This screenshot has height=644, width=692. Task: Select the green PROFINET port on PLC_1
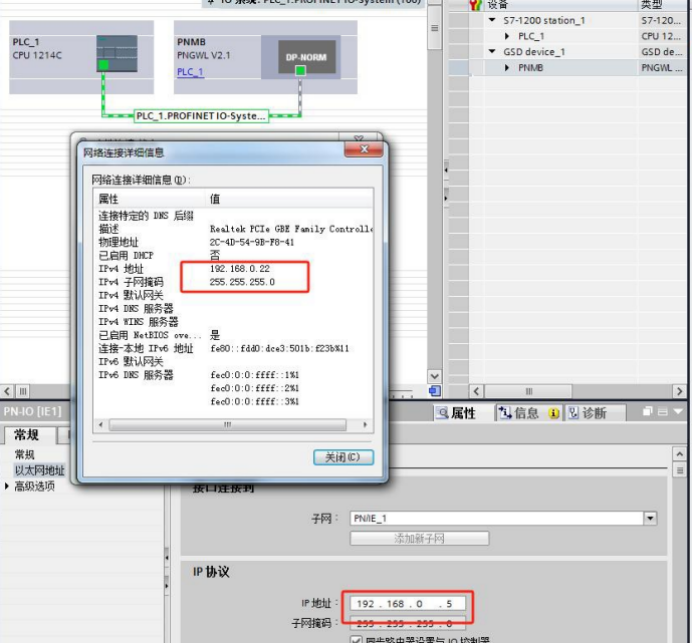103,65
